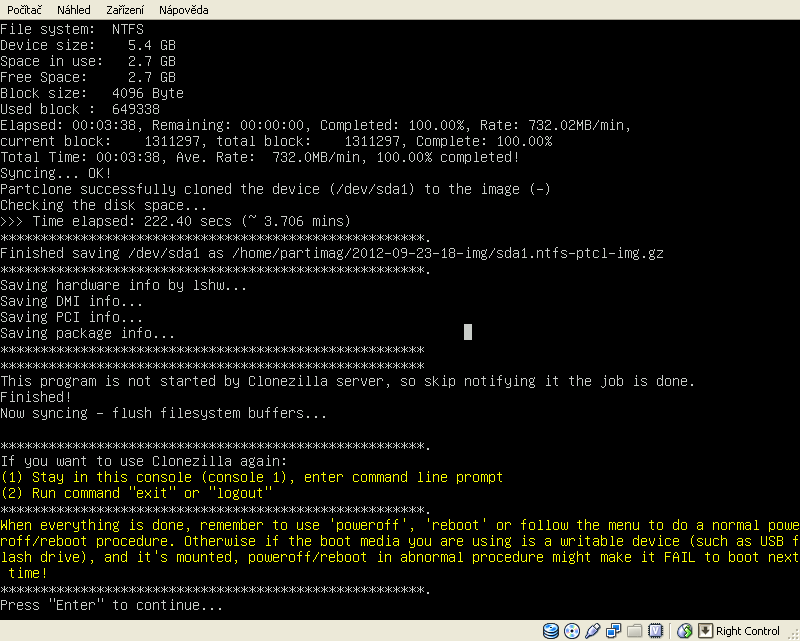Click the white terminal cursor block
800x641 pixels.
[468, 332]
